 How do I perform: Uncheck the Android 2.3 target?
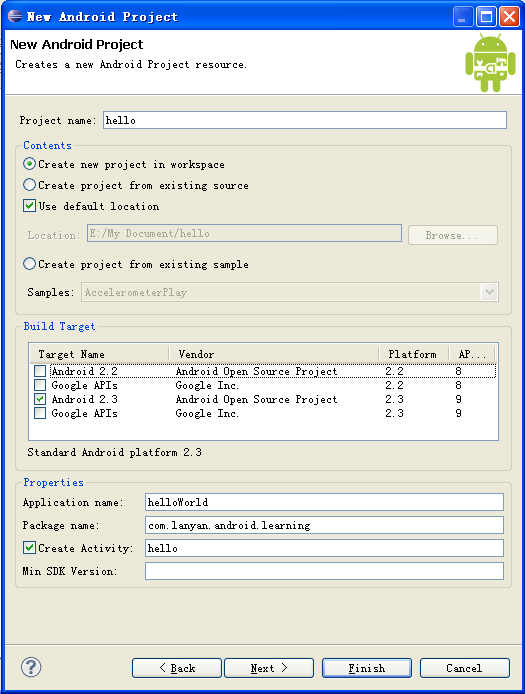tap(40, 399)
